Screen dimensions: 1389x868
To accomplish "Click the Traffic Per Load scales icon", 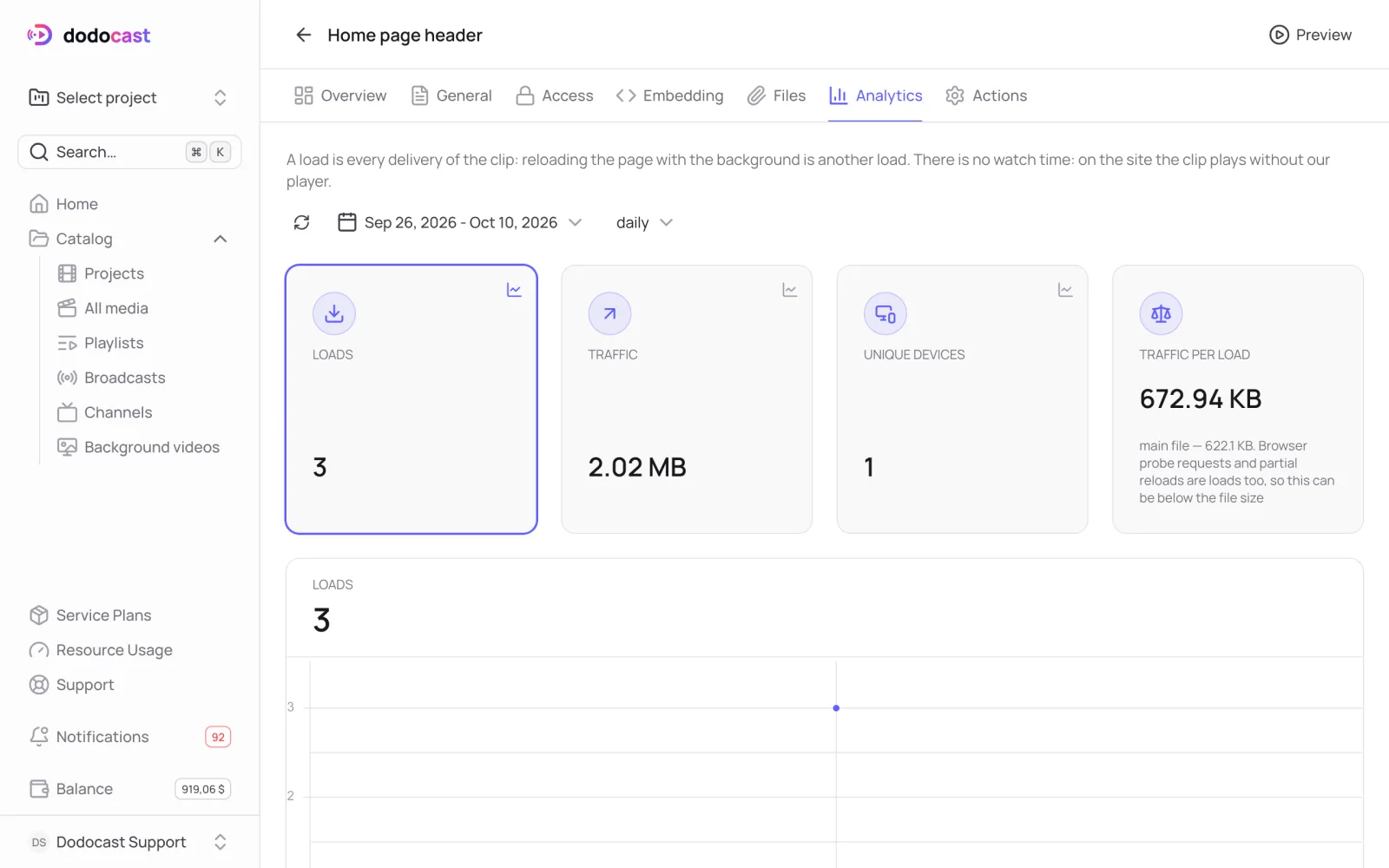I will pyautogui.click(x=1161, y=313).
